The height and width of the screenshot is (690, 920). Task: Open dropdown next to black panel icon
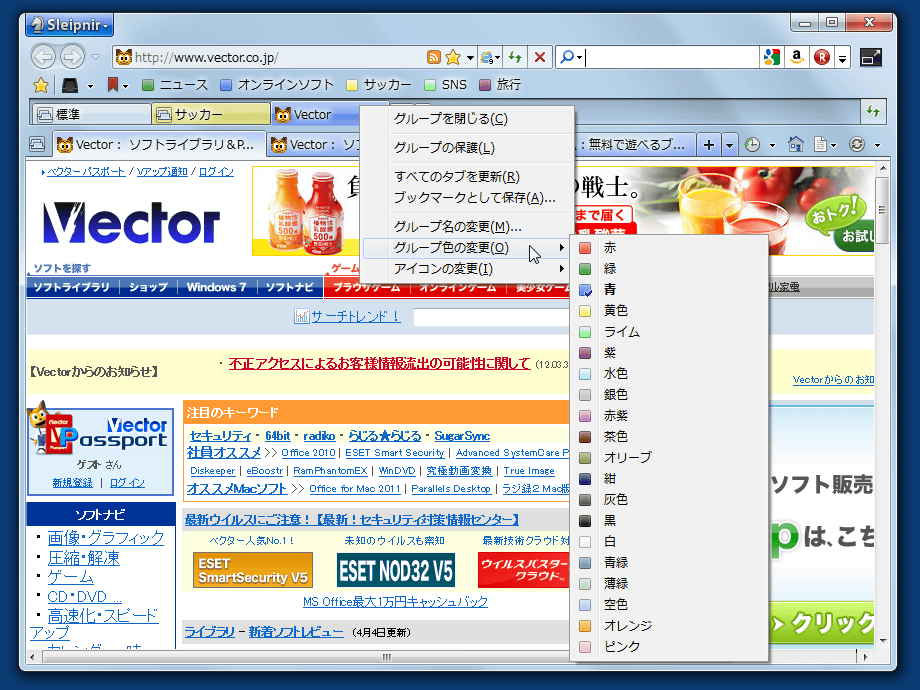[90, 86]
